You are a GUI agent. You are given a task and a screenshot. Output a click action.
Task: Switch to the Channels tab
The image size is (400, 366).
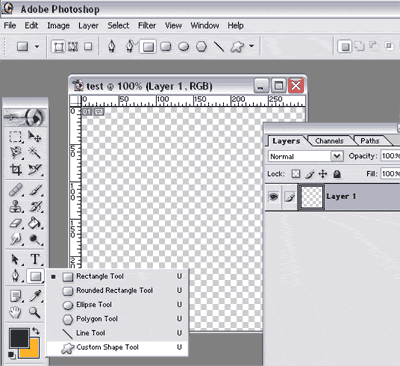coord(329,141)
